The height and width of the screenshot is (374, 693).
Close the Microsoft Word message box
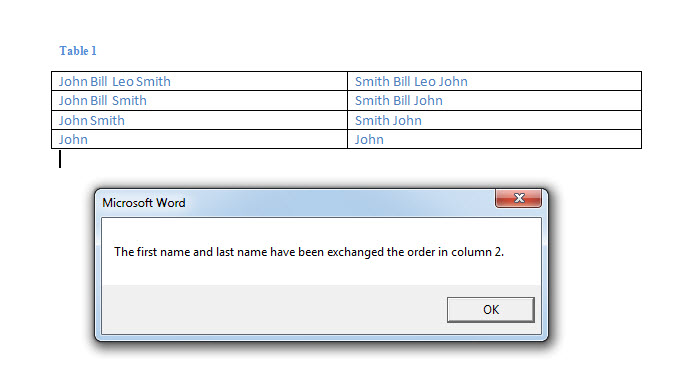pyautogui.click(x=518, y=198)
